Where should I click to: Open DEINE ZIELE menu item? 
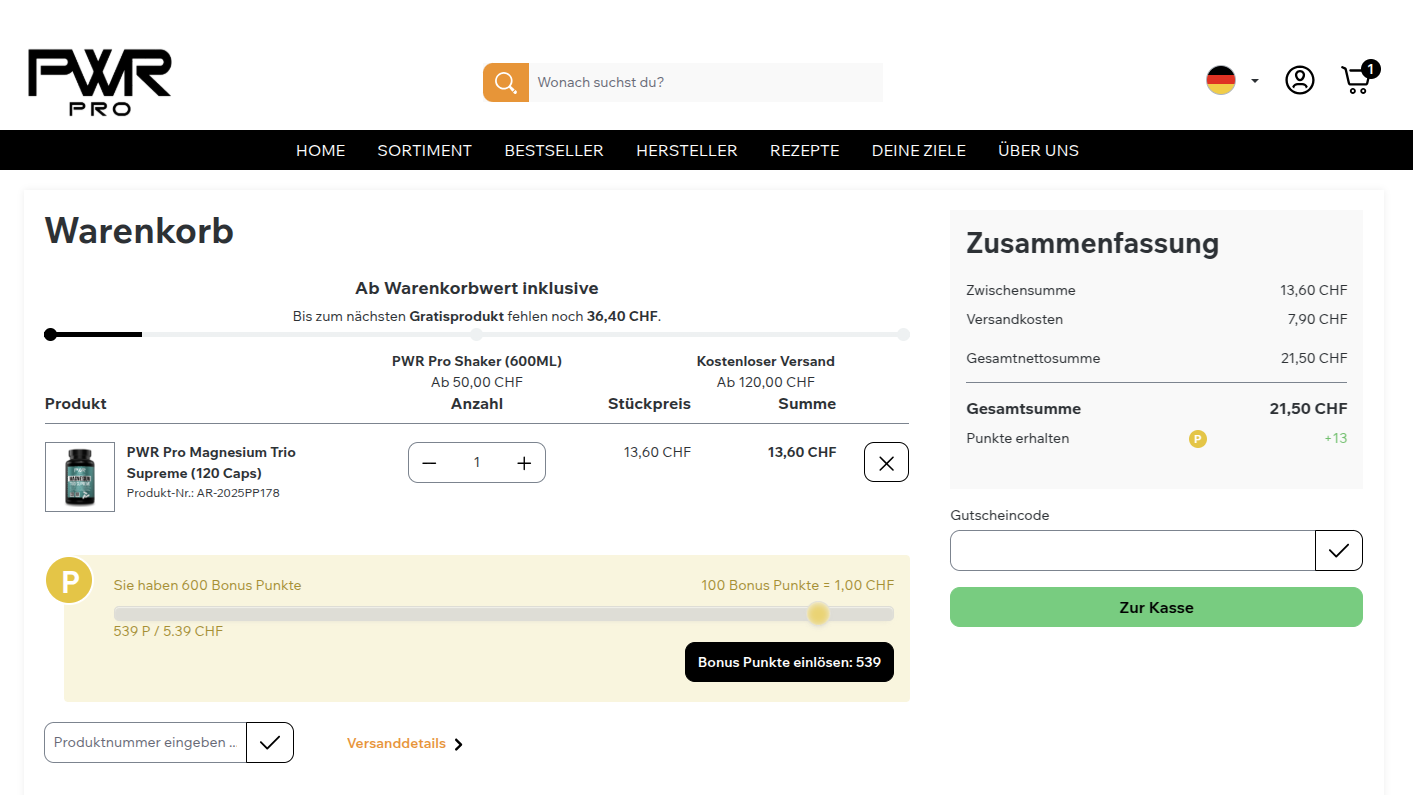point(919,150)
